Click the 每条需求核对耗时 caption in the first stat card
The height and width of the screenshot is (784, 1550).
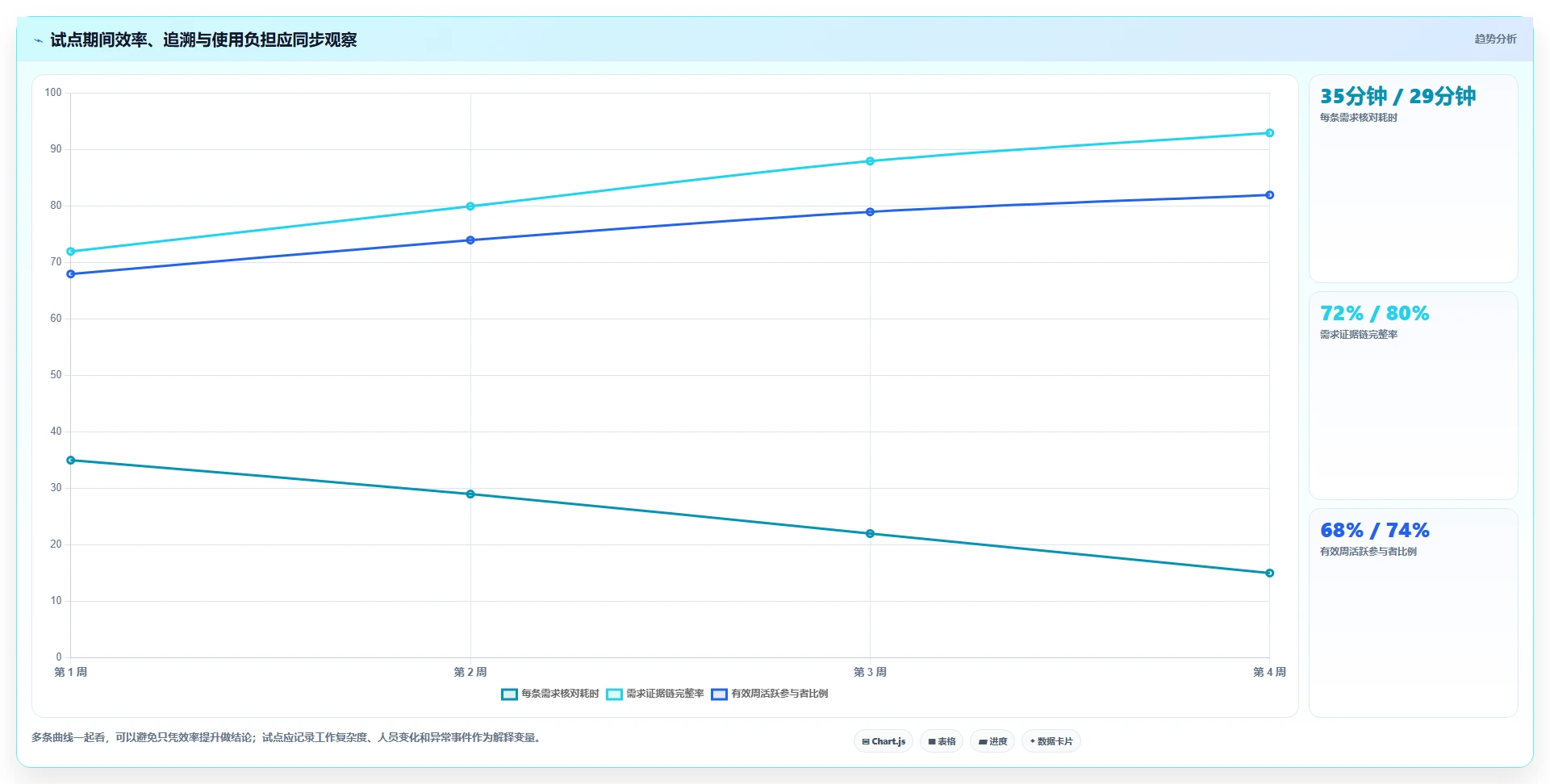point(1359,118)
